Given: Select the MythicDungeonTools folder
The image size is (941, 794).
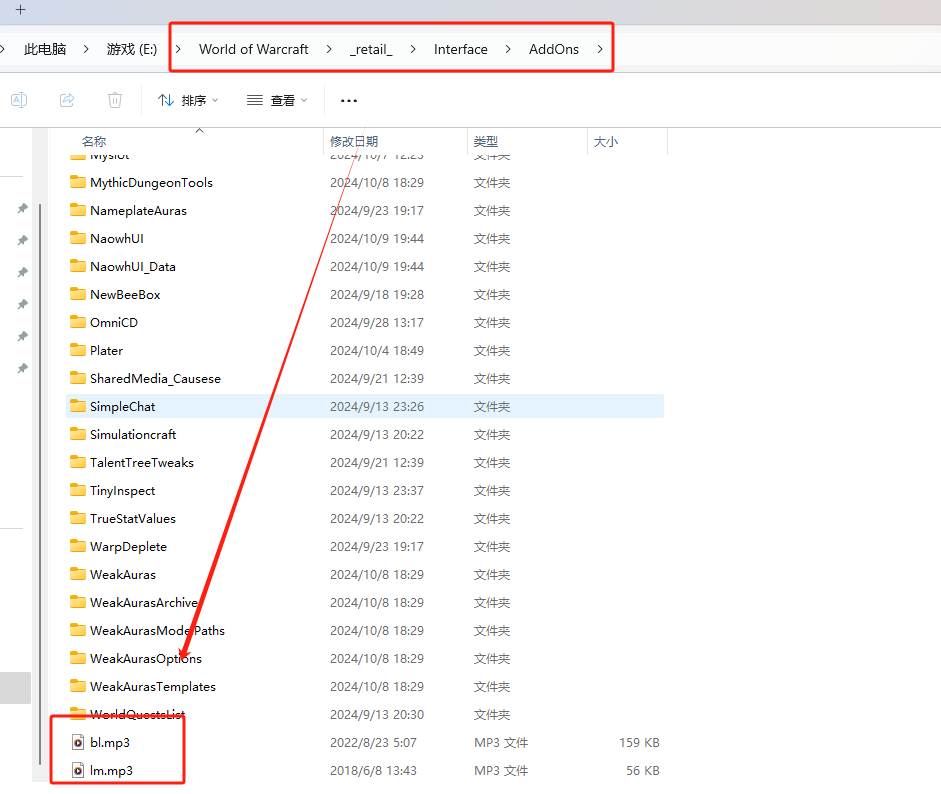Looking at the screenshot, I should coord(151,182).
